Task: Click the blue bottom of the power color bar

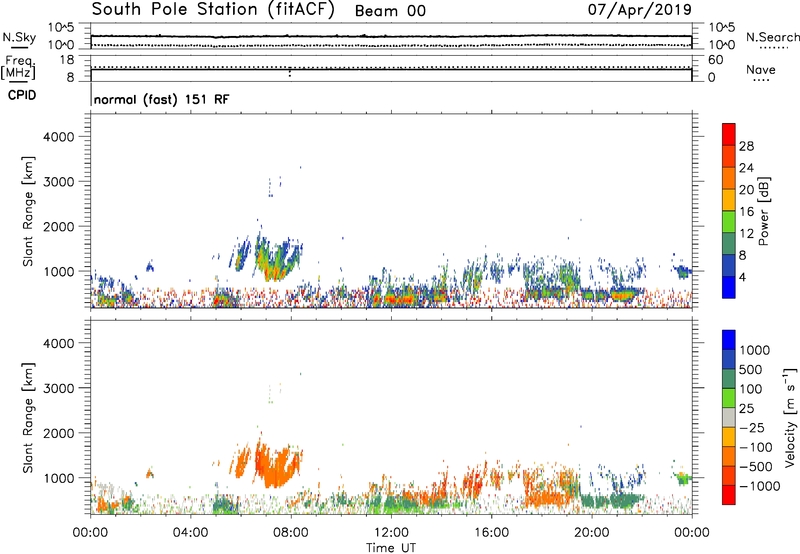Action: coord(729,287)
